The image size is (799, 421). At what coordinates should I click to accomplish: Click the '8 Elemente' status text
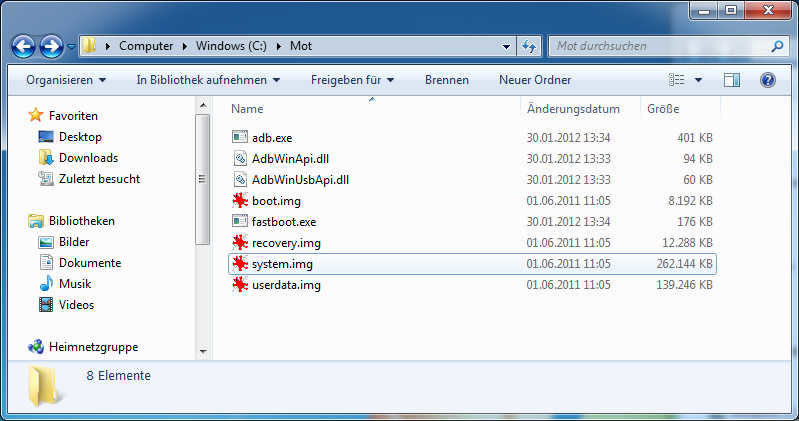119,376
